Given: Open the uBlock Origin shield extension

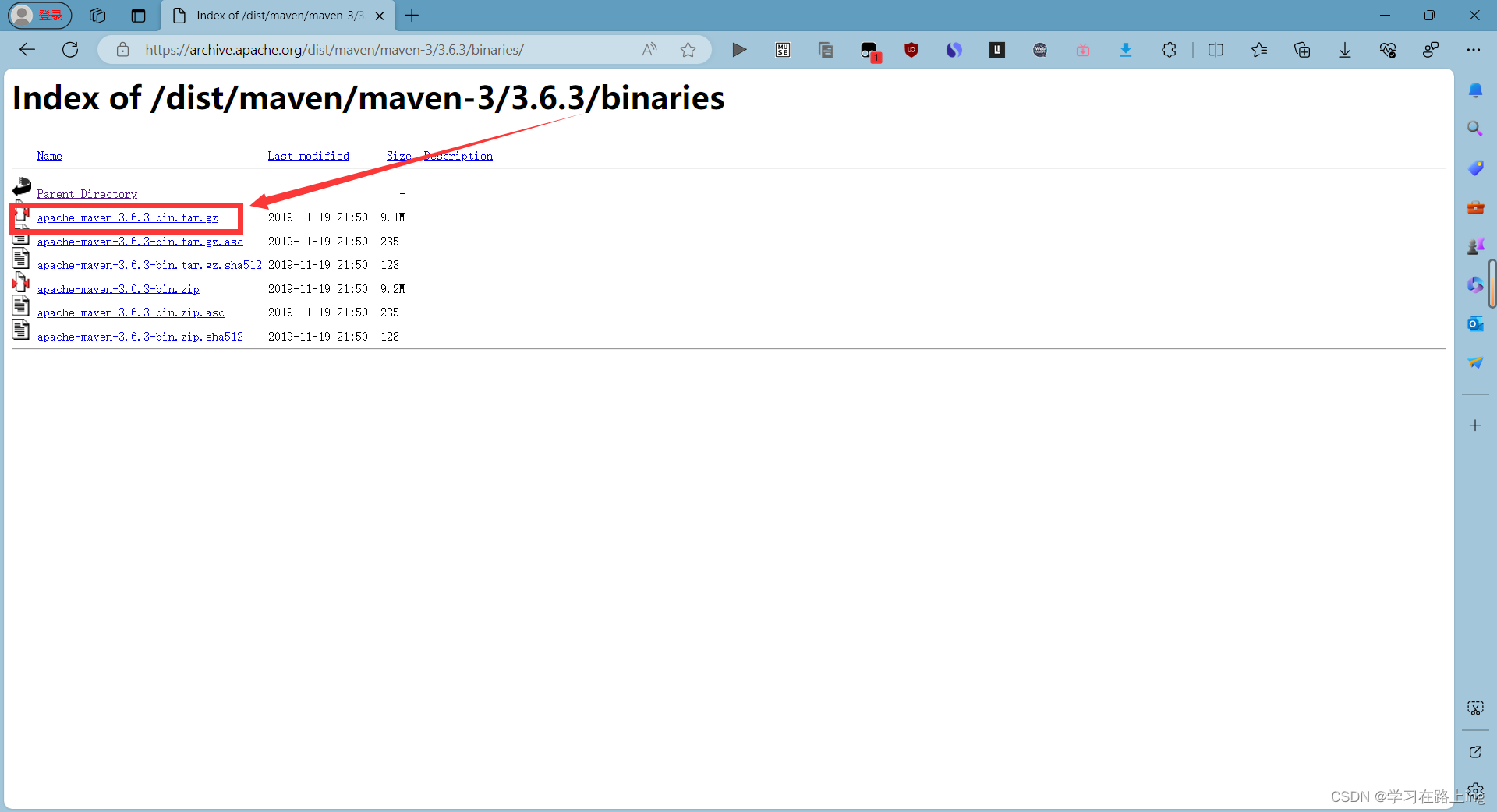Looking at the screenshot, I should point(911,50).
